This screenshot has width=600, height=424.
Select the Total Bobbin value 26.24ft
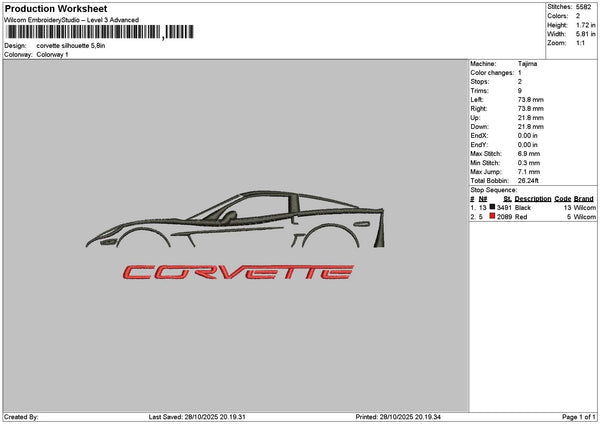pyautogui.click(x=528, y=181)
